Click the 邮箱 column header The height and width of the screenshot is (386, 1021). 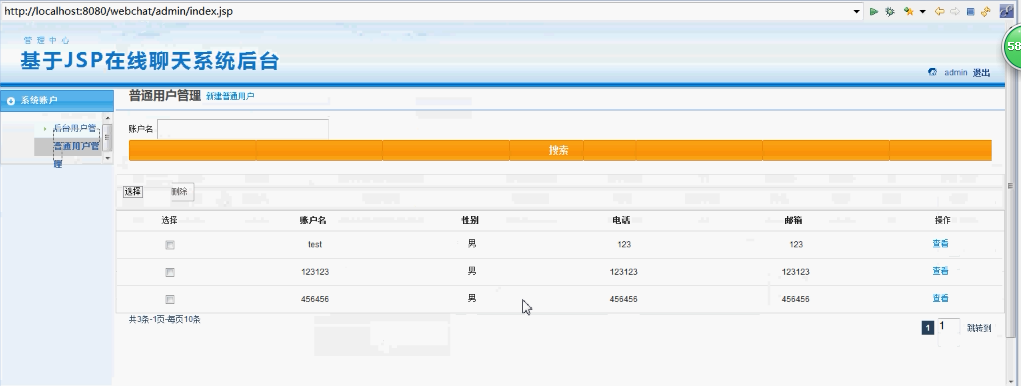coord(793,220)
